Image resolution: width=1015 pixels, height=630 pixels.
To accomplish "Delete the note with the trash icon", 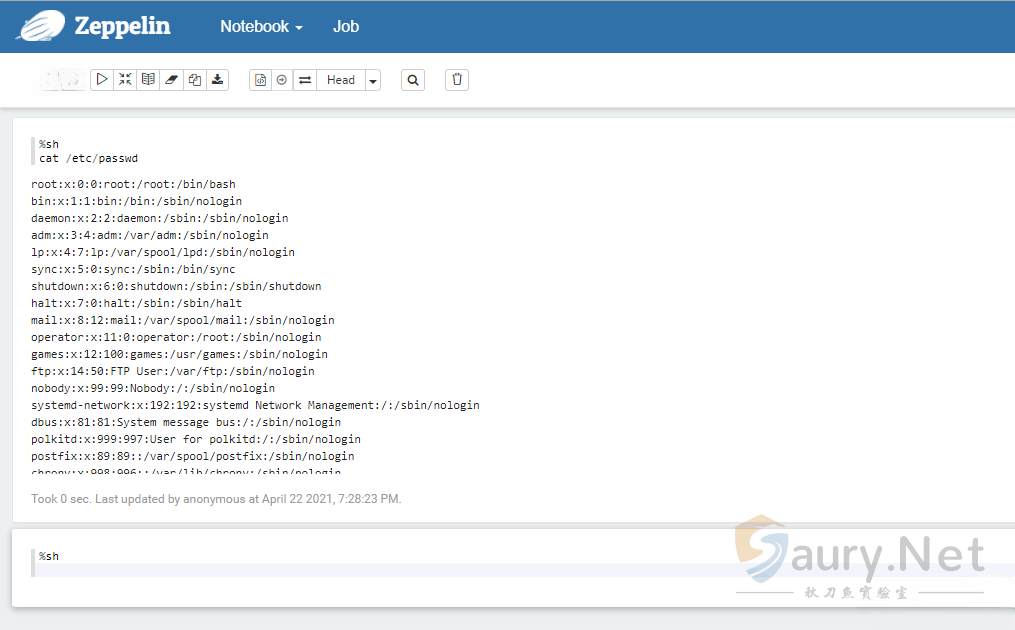I will (x=457, y=80).
